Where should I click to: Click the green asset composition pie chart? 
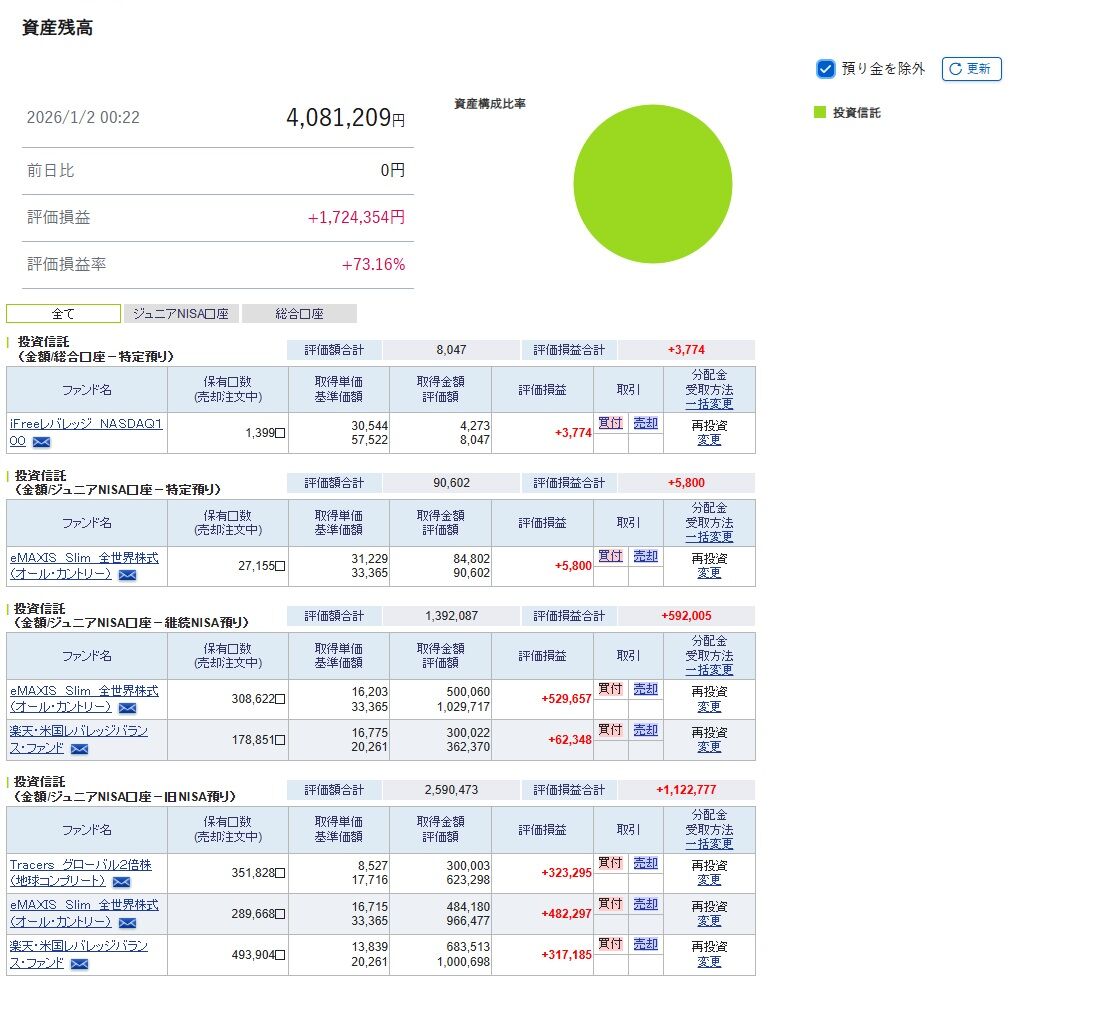653,184
